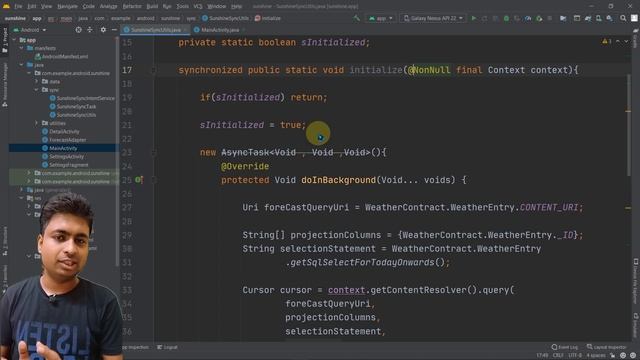Click the initialize breadcrumb in navigation bar
Image resolution: width=640 pixels, height=360 pixels.
coord(268,18)
